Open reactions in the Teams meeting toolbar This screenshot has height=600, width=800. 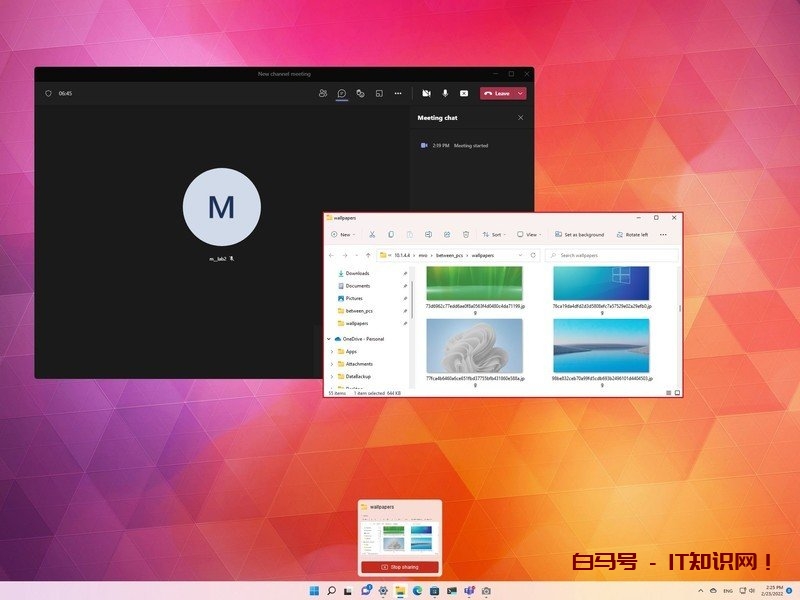[x=360, y=93]
